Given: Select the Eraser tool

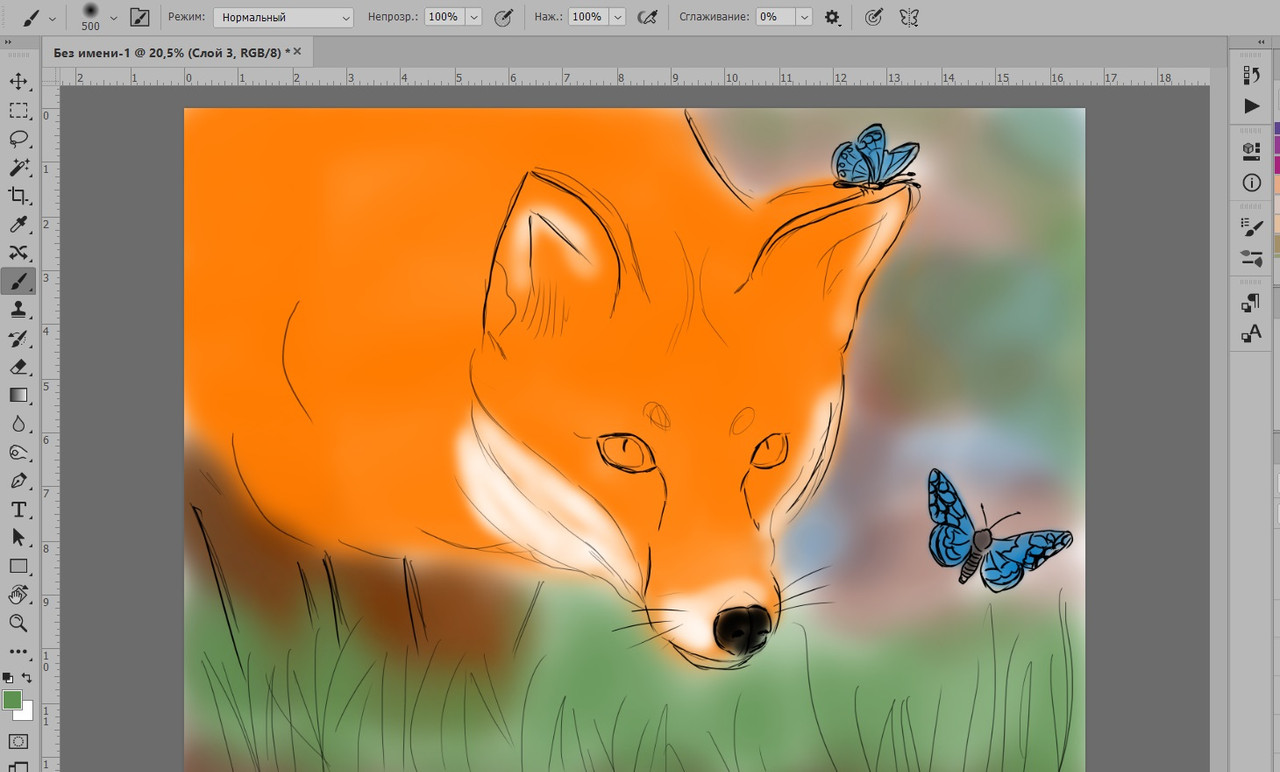Looking at the screenshot, I should (x=18, y=367).
